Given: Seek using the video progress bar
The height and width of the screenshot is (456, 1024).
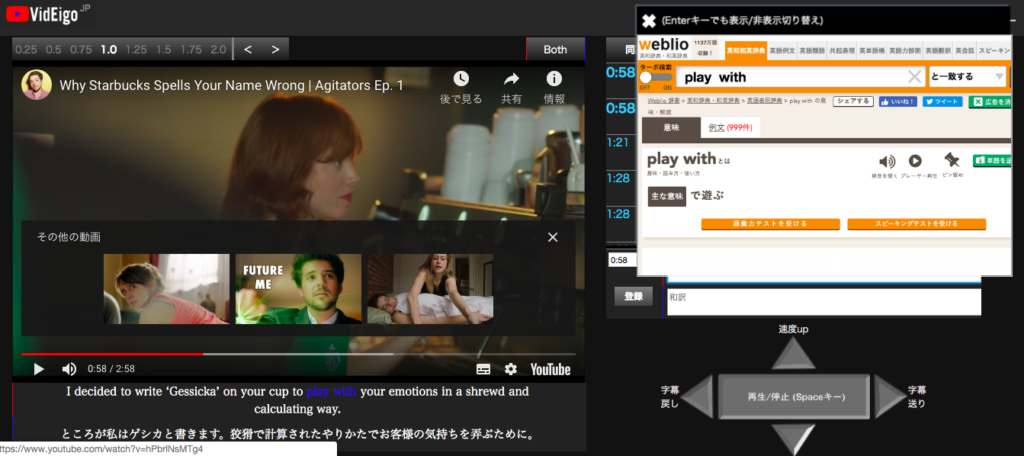Looking at the screenshot, I should coord(296,354).
